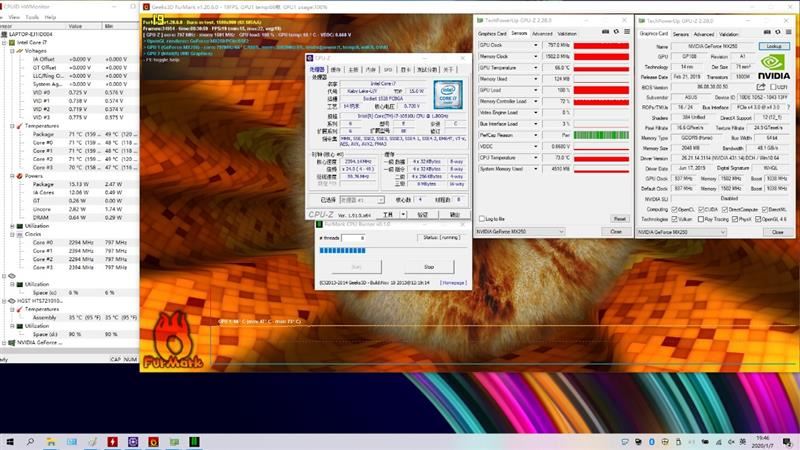
Task: Toggle the UEFI checkbox in GPU-Z
Action: (x=774, y=87)
